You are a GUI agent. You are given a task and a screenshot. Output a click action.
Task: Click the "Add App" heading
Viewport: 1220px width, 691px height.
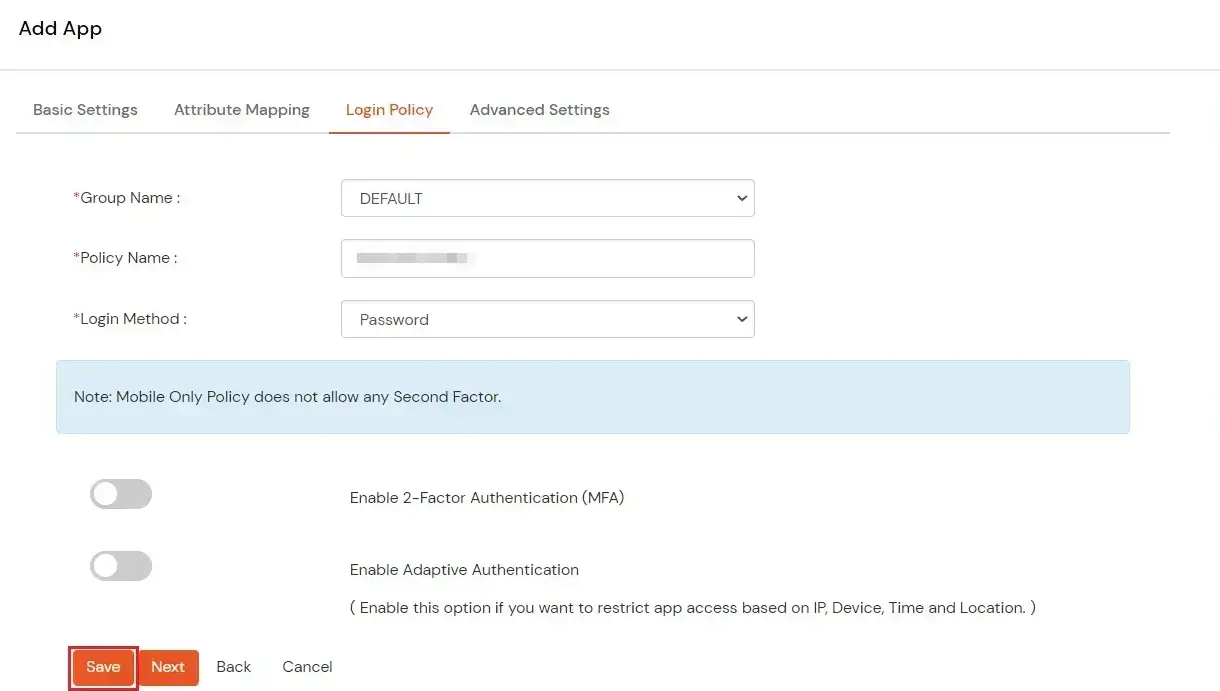click(x=60, y=28)
